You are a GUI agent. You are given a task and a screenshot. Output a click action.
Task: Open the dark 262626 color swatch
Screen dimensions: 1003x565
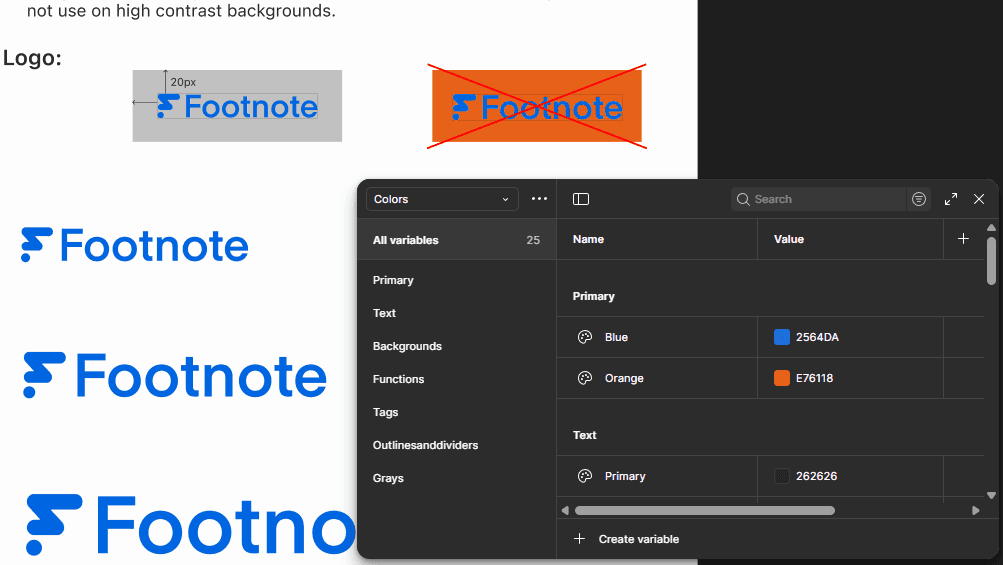(782, 476)
